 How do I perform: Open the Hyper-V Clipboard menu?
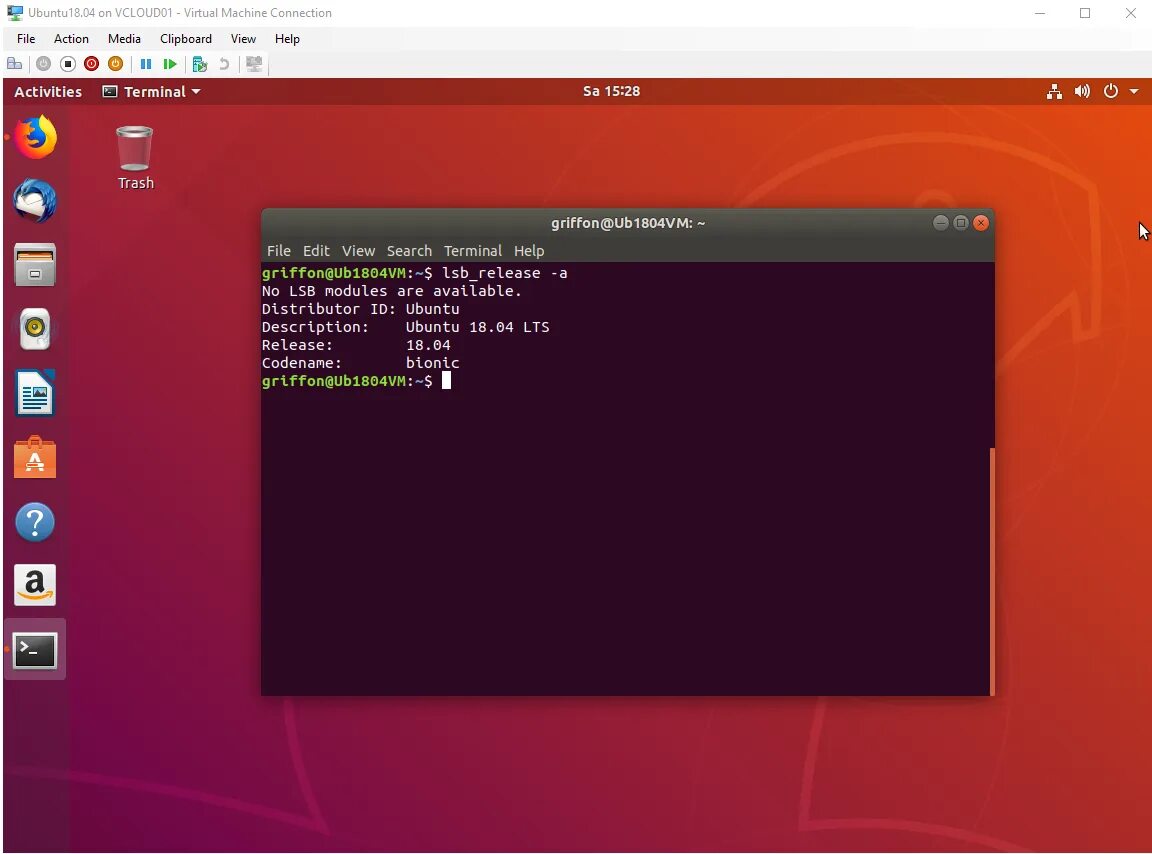point(186,39)
